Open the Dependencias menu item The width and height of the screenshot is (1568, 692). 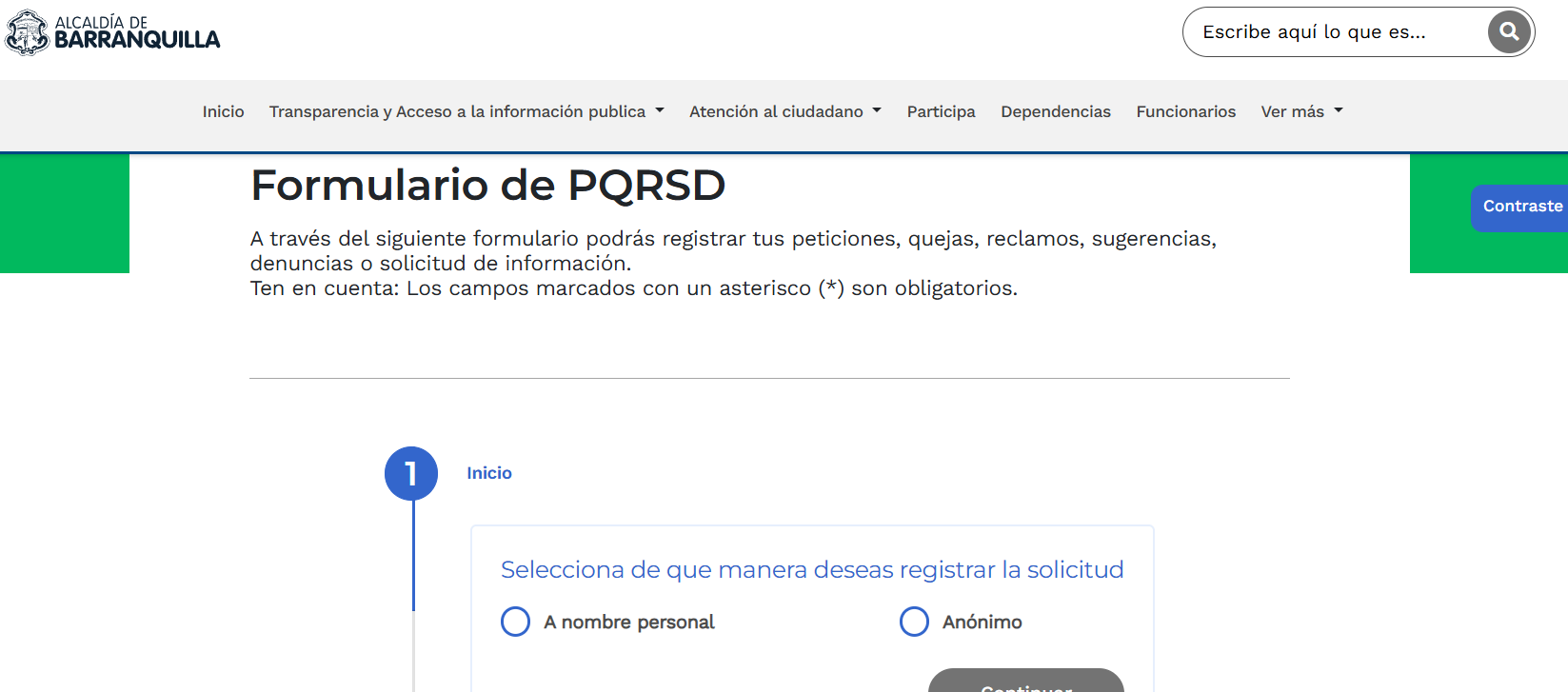[1055, 111]
